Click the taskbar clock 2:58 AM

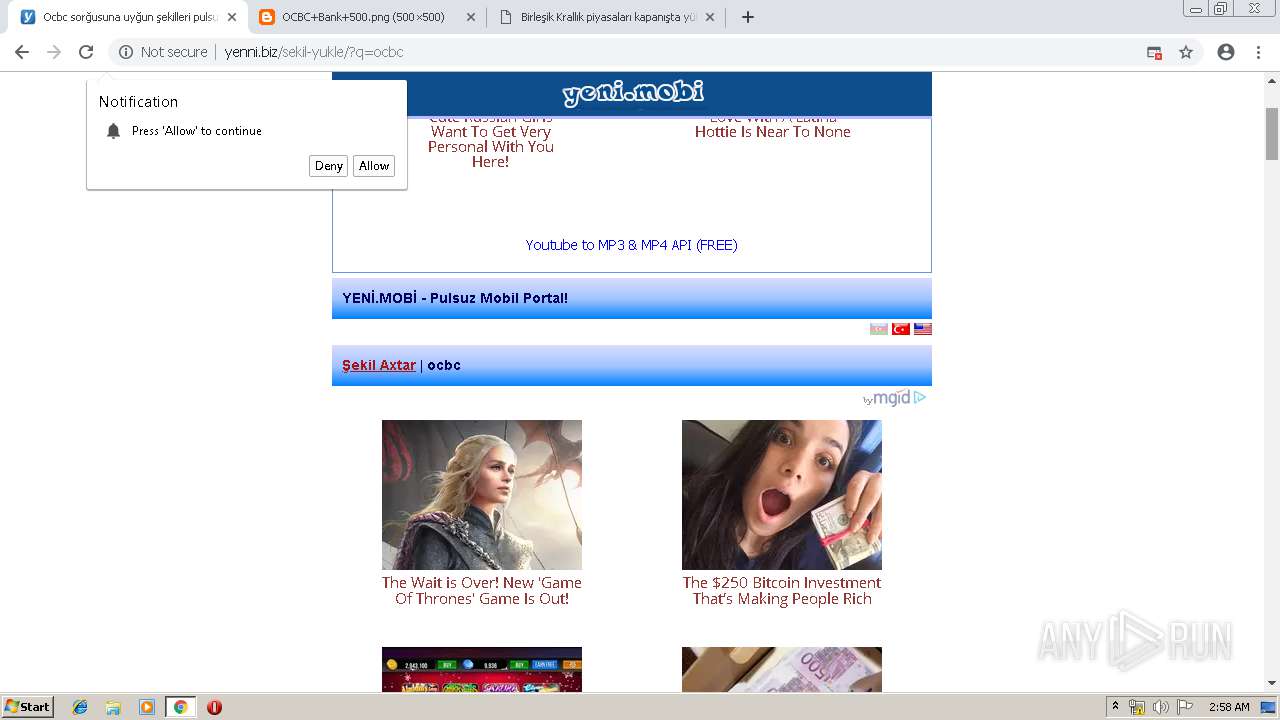[1229, 707]
